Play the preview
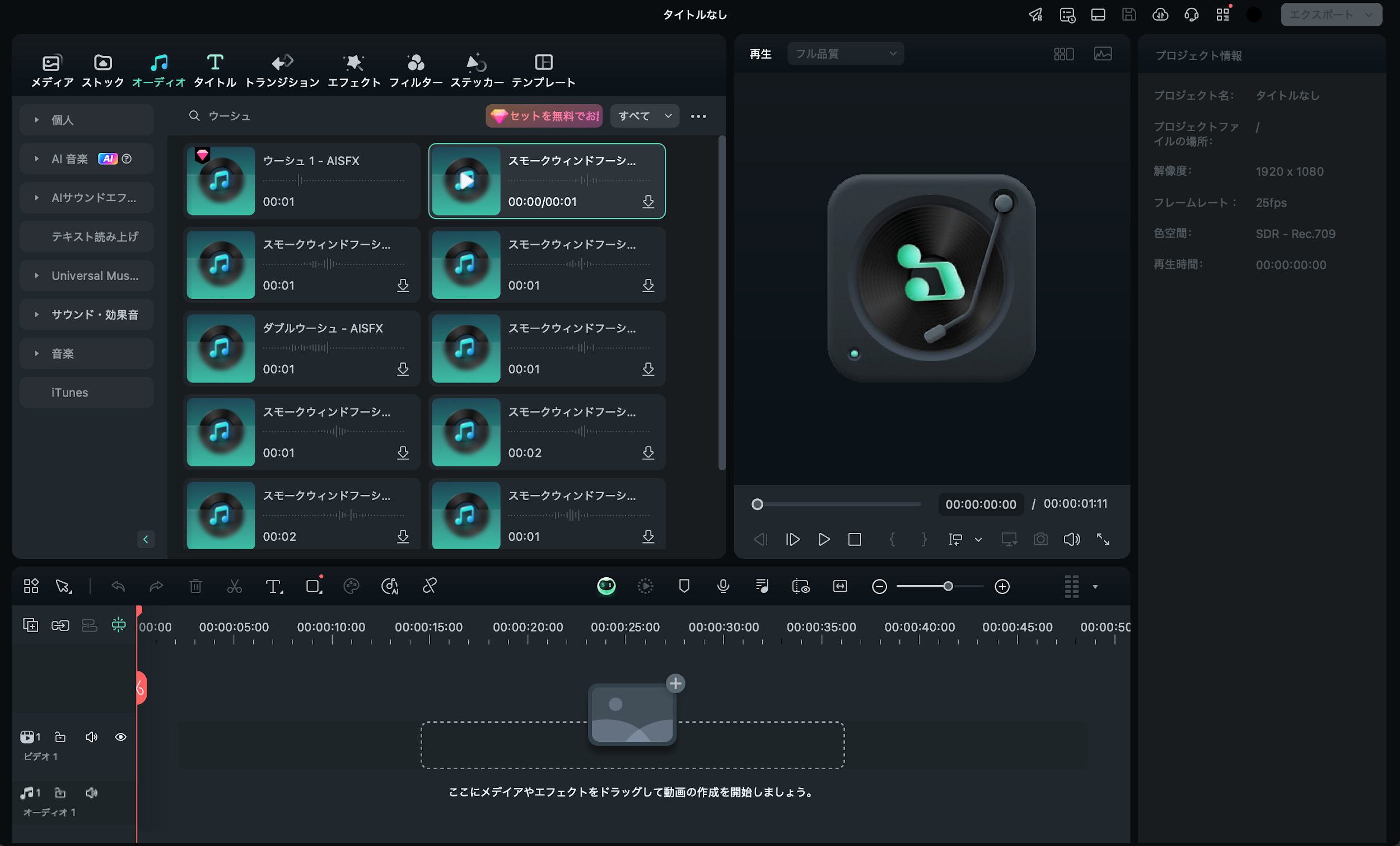The image size is (1400, 846). point(824,539)
